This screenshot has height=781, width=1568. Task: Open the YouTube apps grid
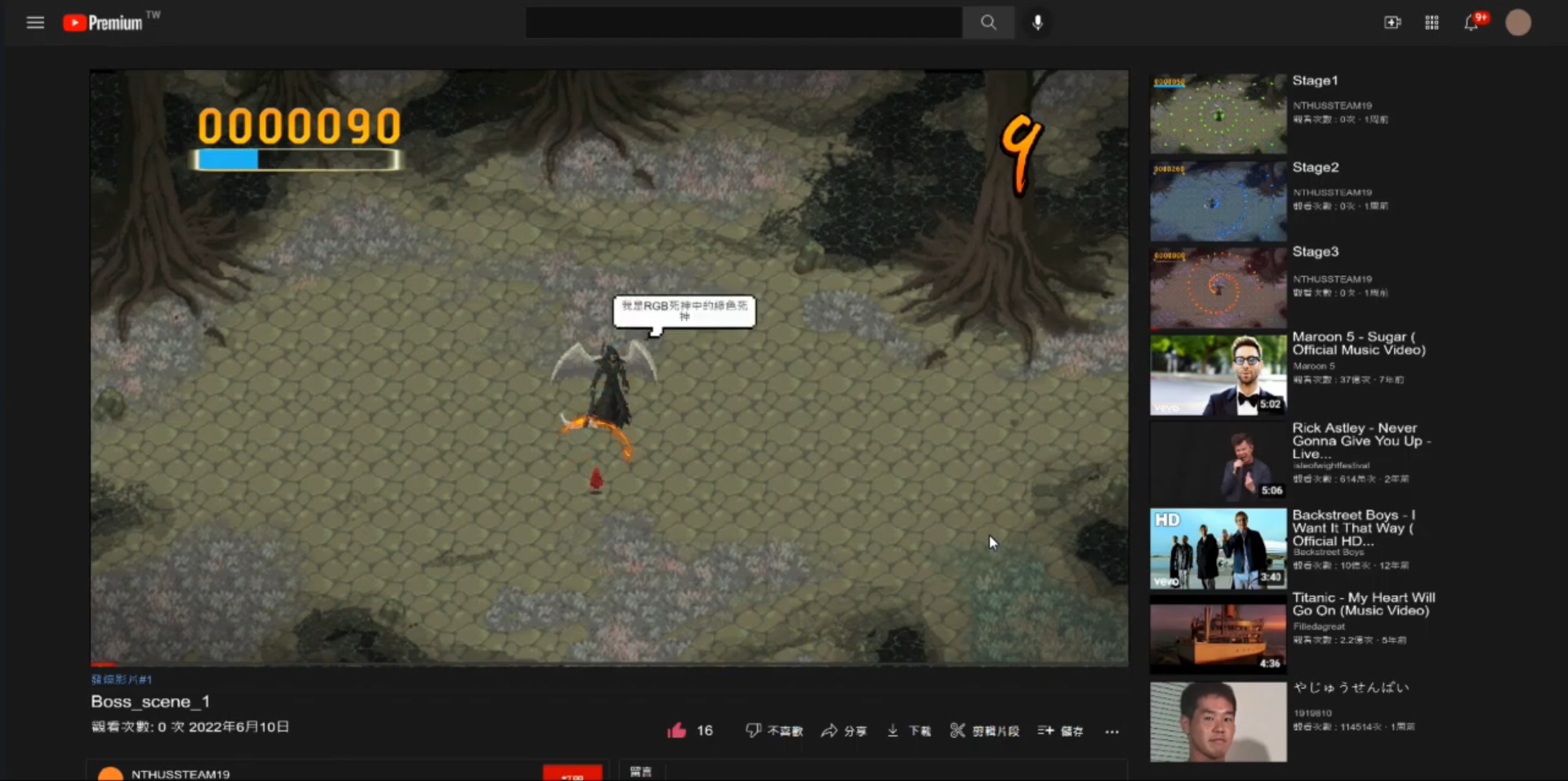click(1432, 23)
